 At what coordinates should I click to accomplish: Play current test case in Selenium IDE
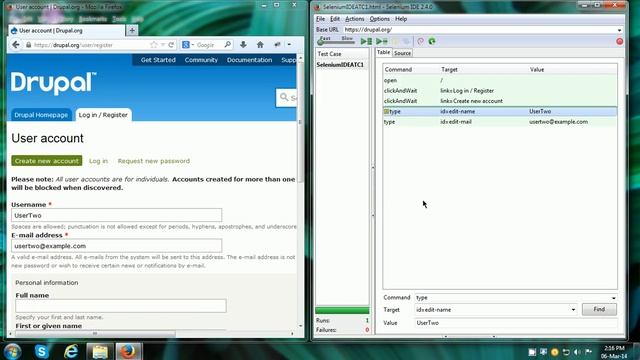[x=382, y=41]
